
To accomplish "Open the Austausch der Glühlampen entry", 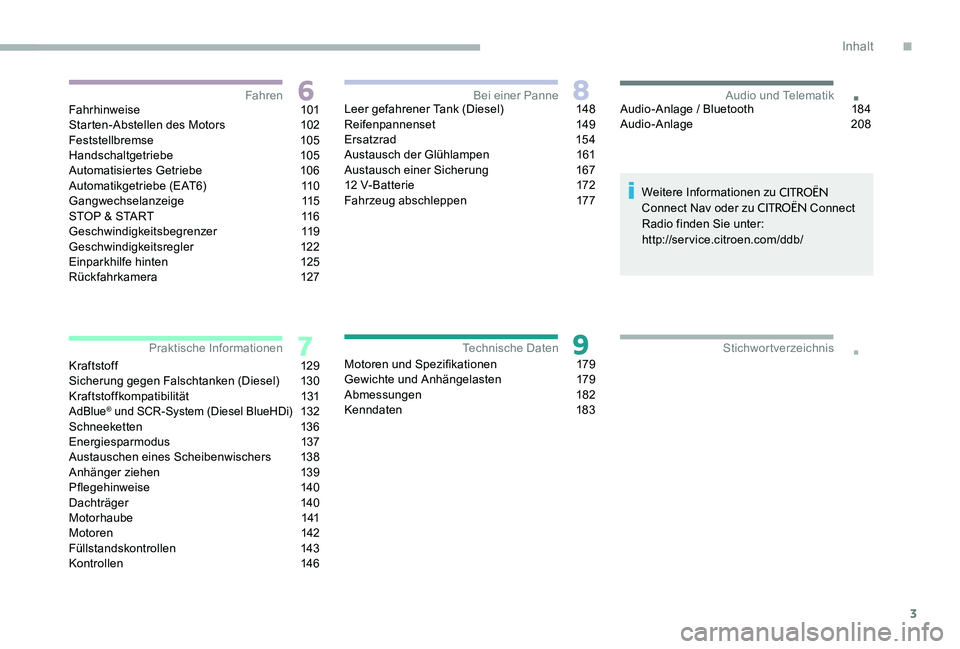I will click(x=470, y=155).
